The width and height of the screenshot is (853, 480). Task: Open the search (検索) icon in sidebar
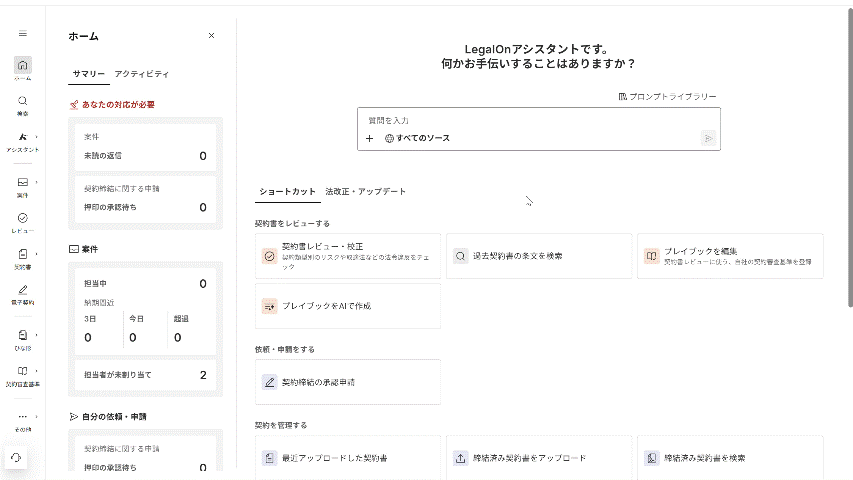coord(22,101)
